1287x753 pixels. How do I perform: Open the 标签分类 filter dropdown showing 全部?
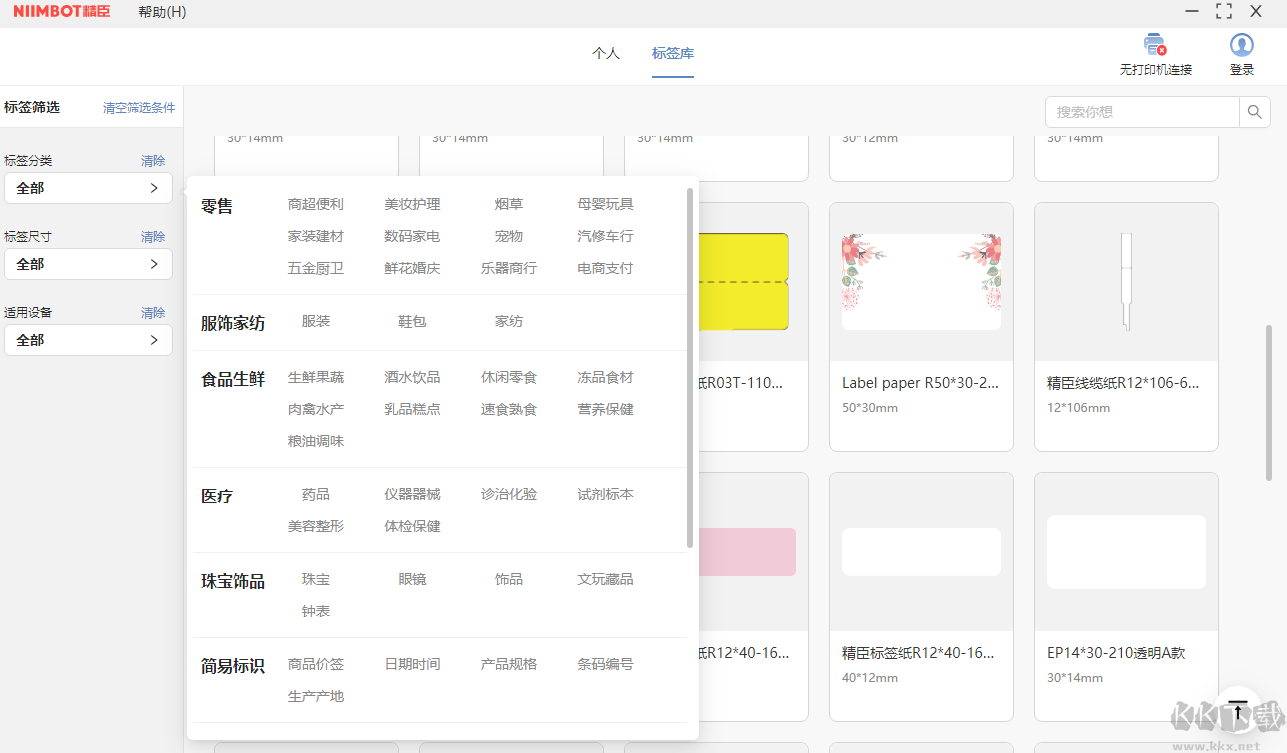pyautogui.click(x=88, y=188)
